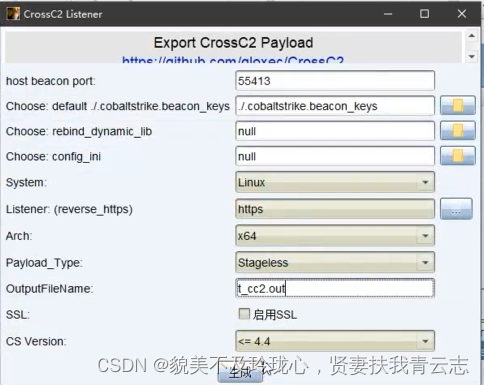Click the 'Payload_Type:' label

coord(44,263)
